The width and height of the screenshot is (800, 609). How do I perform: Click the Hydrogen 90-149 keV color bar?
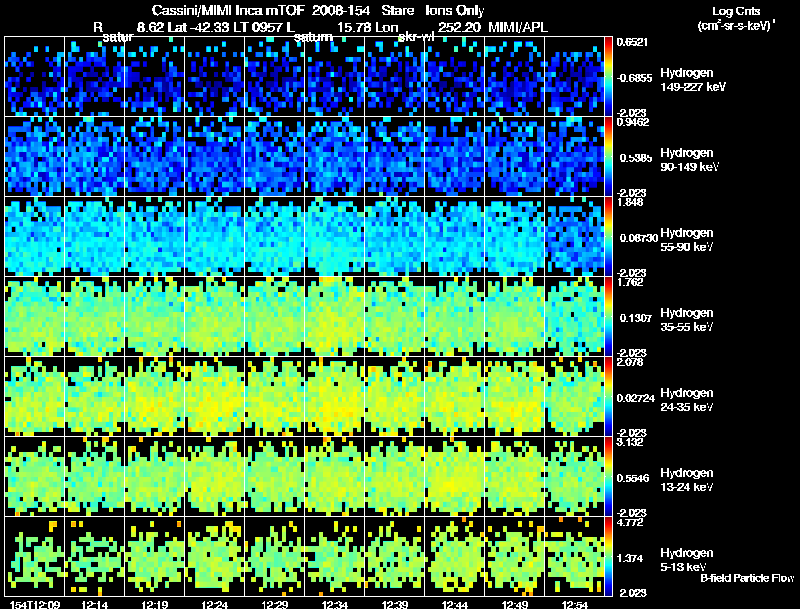608,157
